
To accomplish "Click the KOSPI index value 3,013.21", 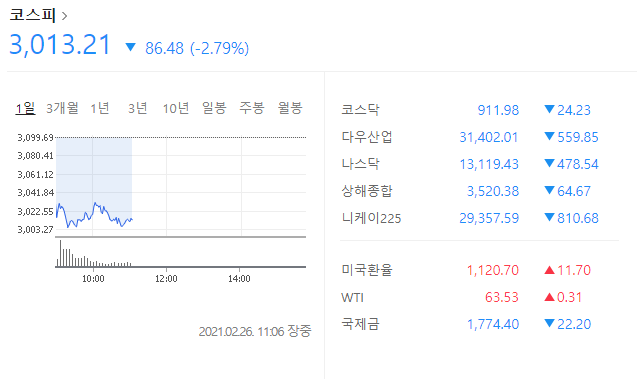I will pyautogui.click(x=60, y=45).
